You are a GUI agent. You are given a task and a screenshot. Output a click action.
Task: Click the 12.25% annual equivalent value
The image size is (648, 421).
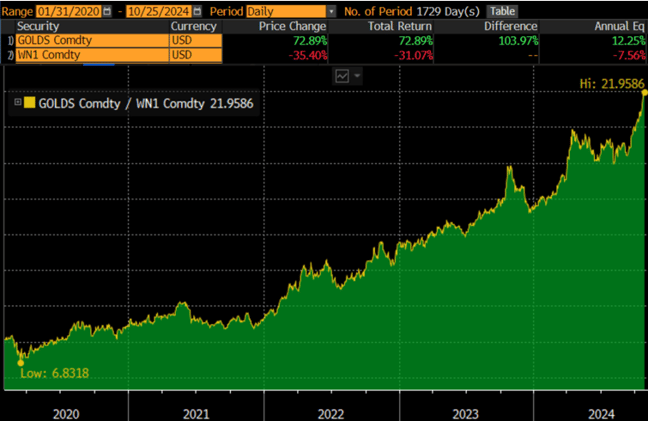coord(628,41)
